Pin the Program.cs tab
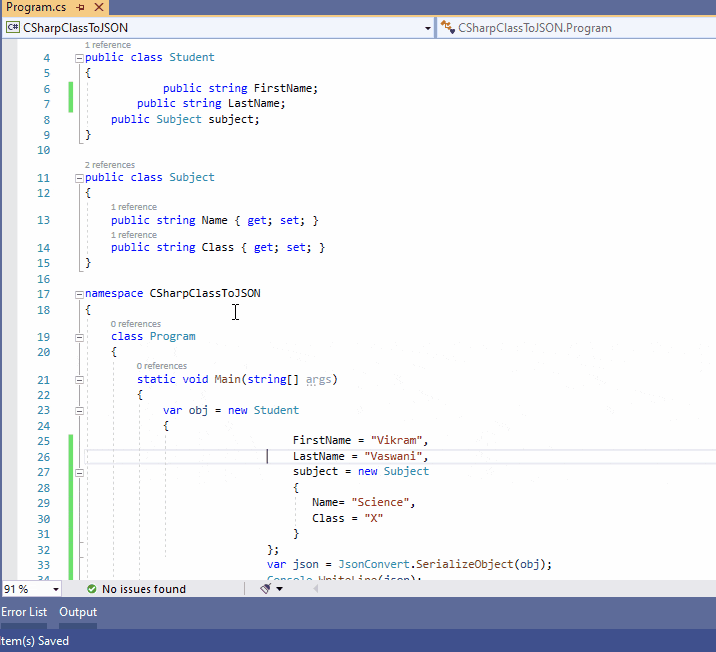Image resolution: width=716 pixels, height=652 pixels. click(x=81, y=7)
